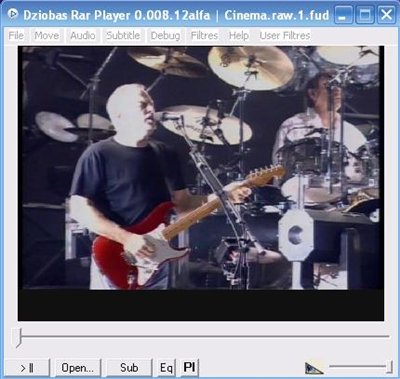Click the middle of seek bar track
The width and height of the screenshot is (400, 379).
[203, 337]
